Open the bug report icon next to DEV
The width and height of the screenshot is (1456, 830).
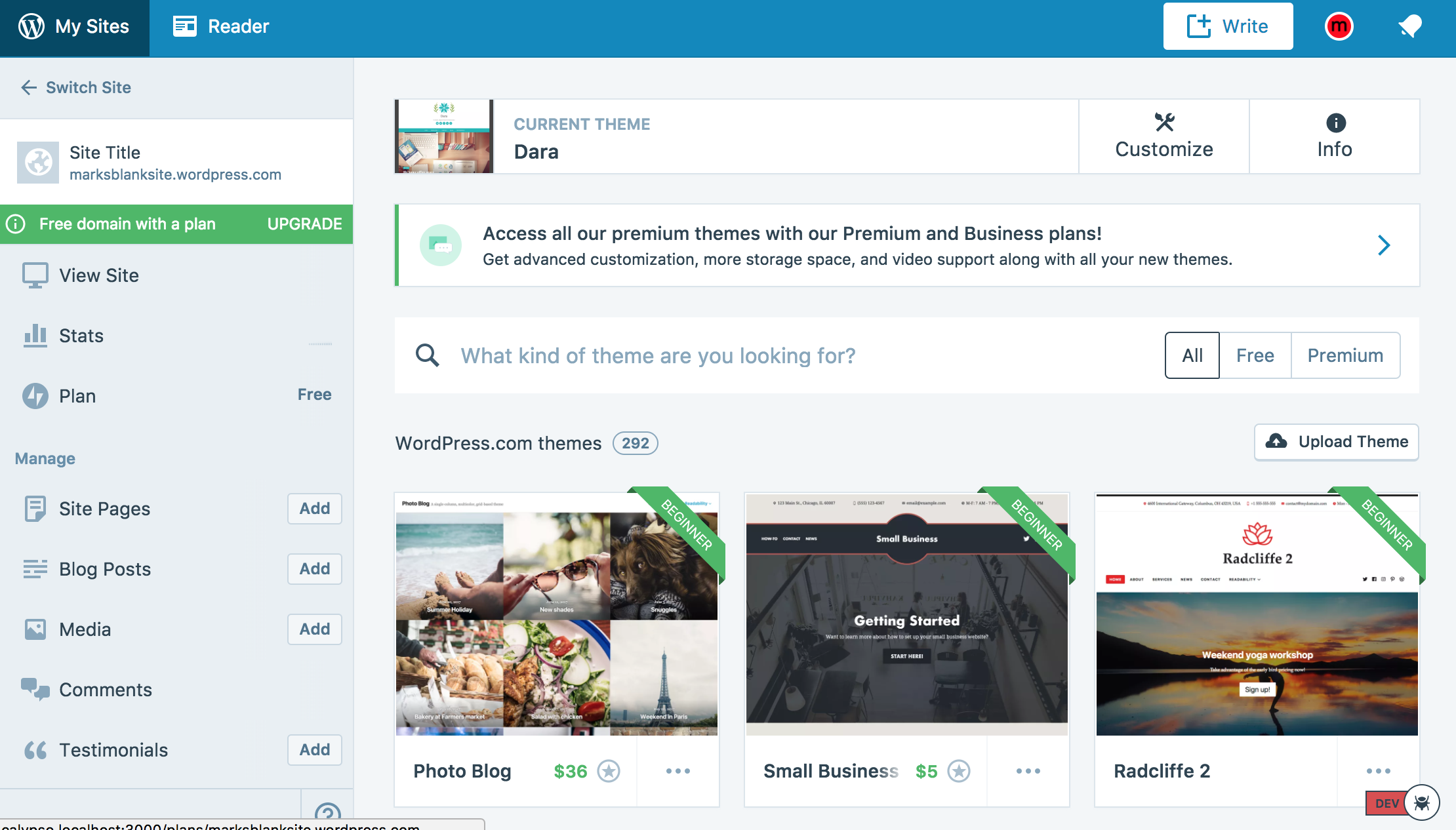pyautogui.click(x=1421, y=802)
